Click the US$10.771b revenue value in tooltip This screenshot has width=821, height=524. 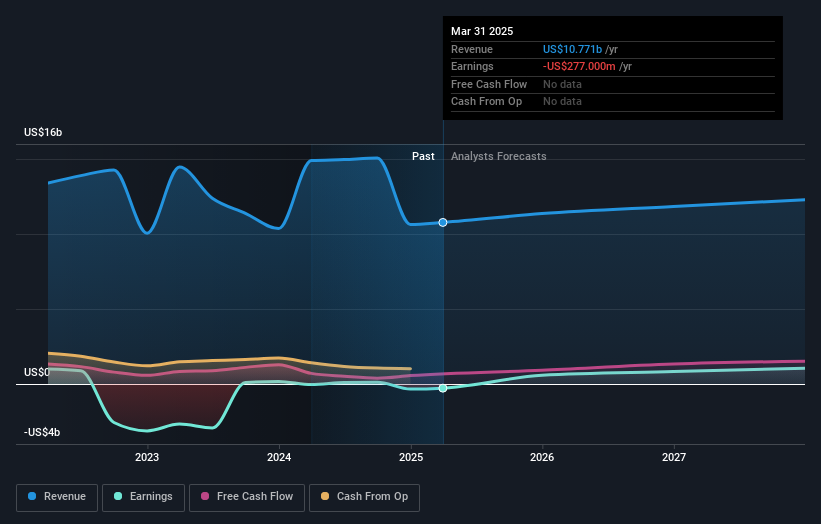572,49
